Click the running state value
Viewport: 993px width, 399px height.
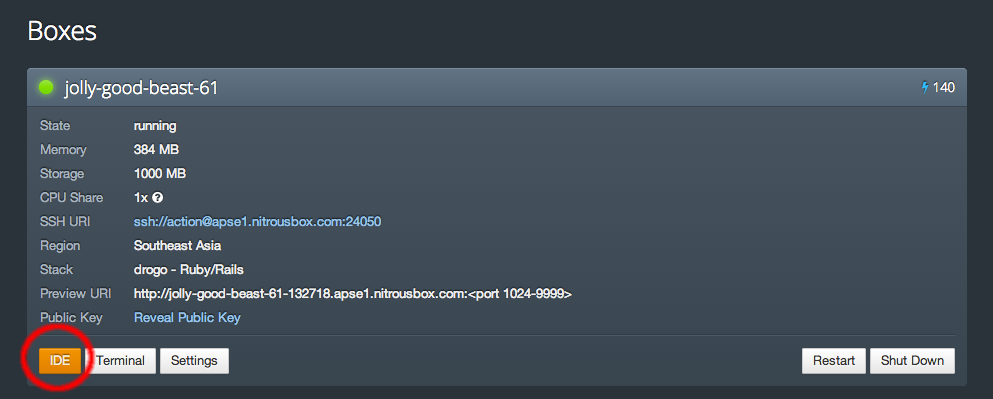tap(155, 126)
